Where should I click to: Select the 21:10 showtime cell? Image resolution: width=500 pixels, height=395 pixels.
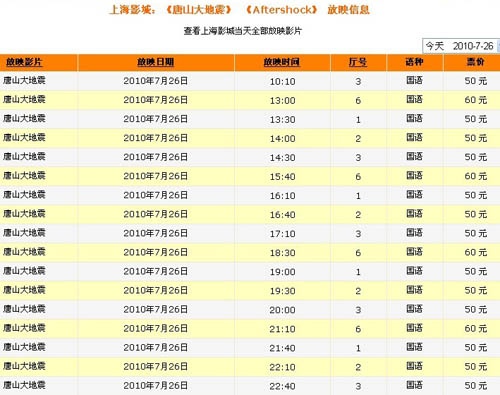point(282,329)
